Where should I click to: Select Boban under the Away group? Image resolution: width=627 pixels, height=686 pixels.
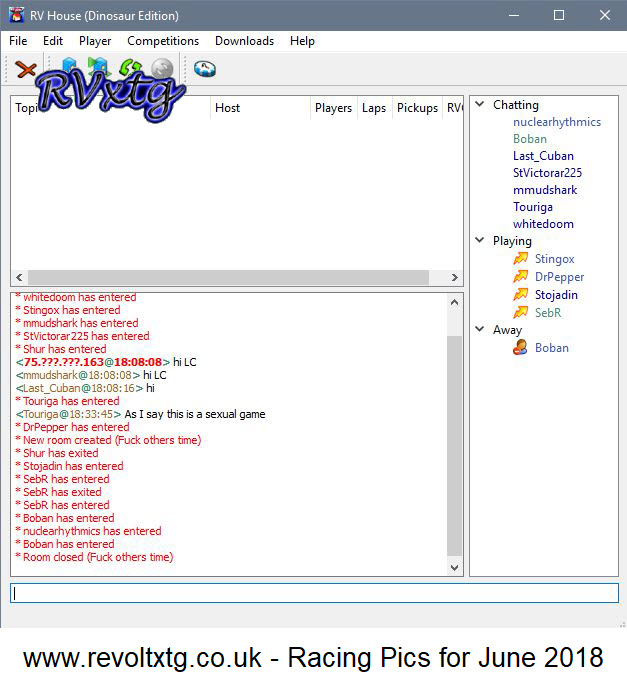[552, 348]
